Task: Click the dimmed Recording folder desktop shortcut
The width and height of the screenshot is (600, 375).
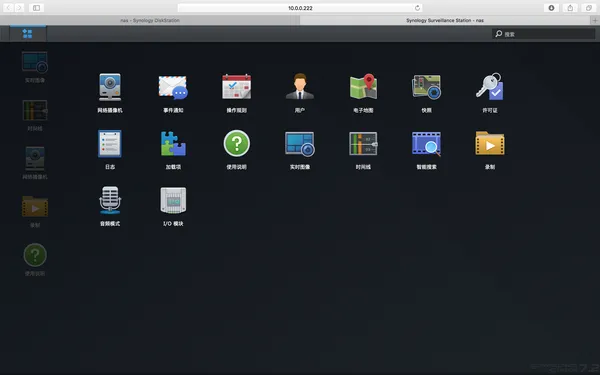Action: (35, 206)
